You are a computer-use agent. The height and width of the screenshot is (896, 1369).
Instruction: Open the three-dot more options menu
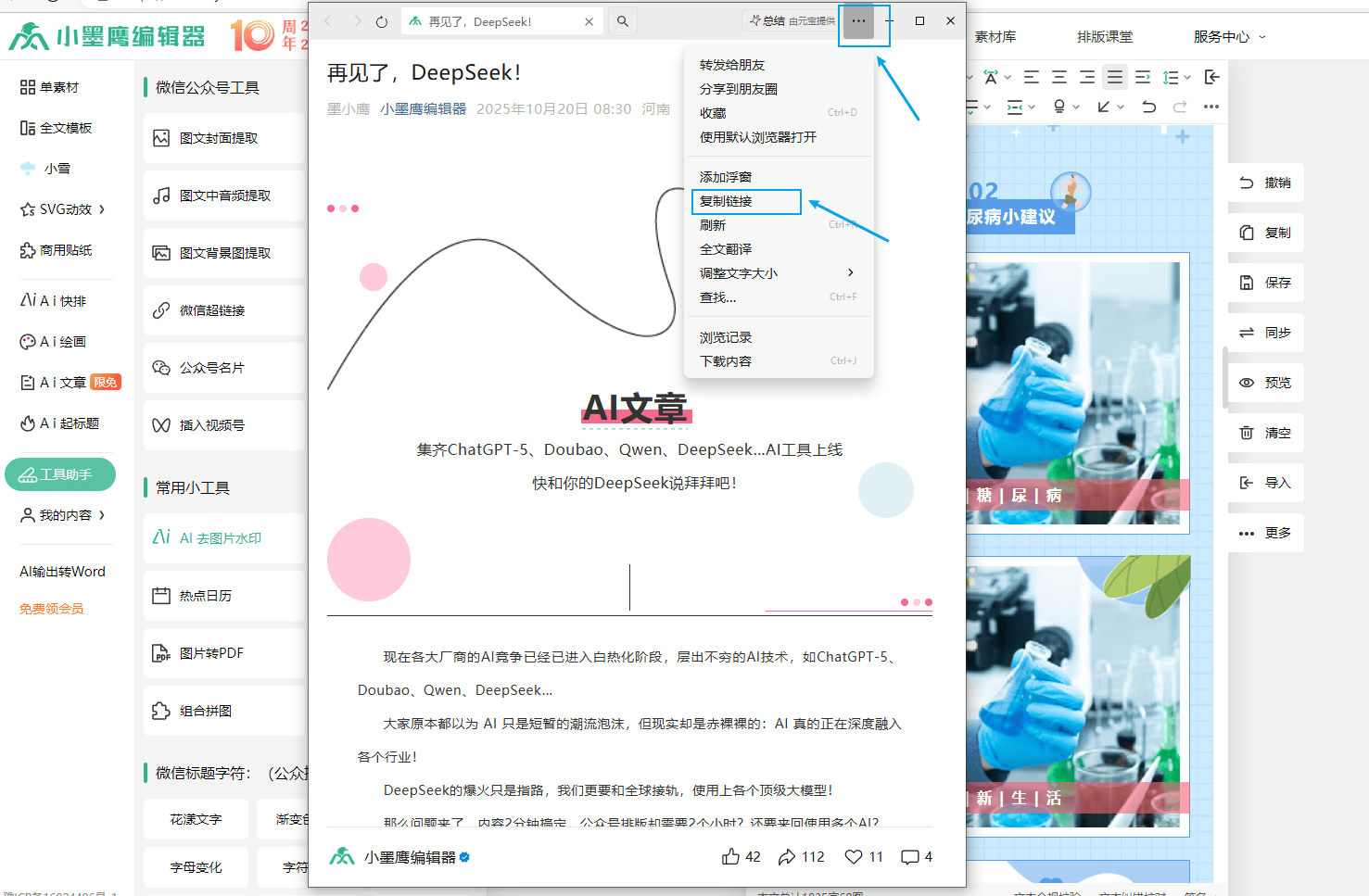[859, 21]
